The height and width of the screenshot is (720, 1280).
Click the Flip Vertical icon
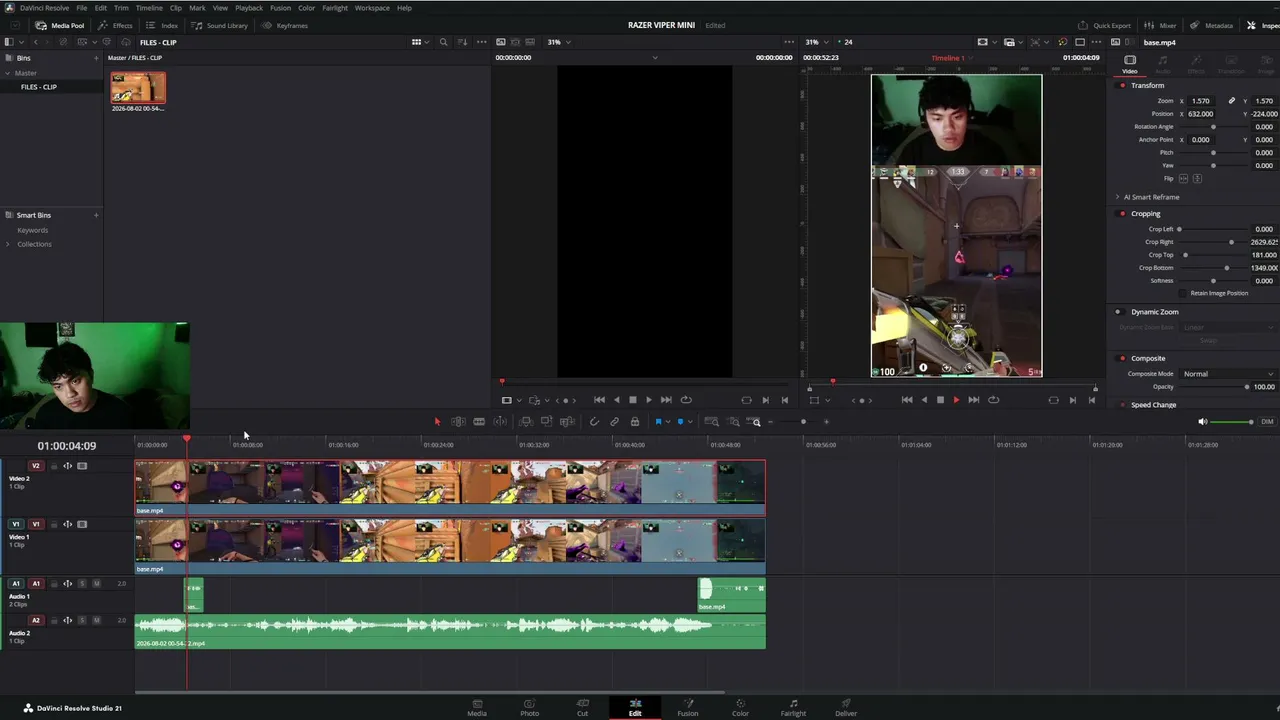(x=1197, y=179)
